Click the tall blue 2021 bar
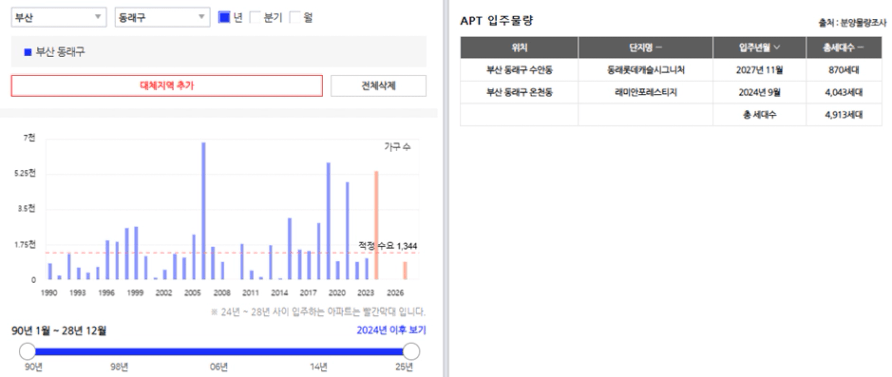Viewport: 892px width, 377px height. click(348, 231)
